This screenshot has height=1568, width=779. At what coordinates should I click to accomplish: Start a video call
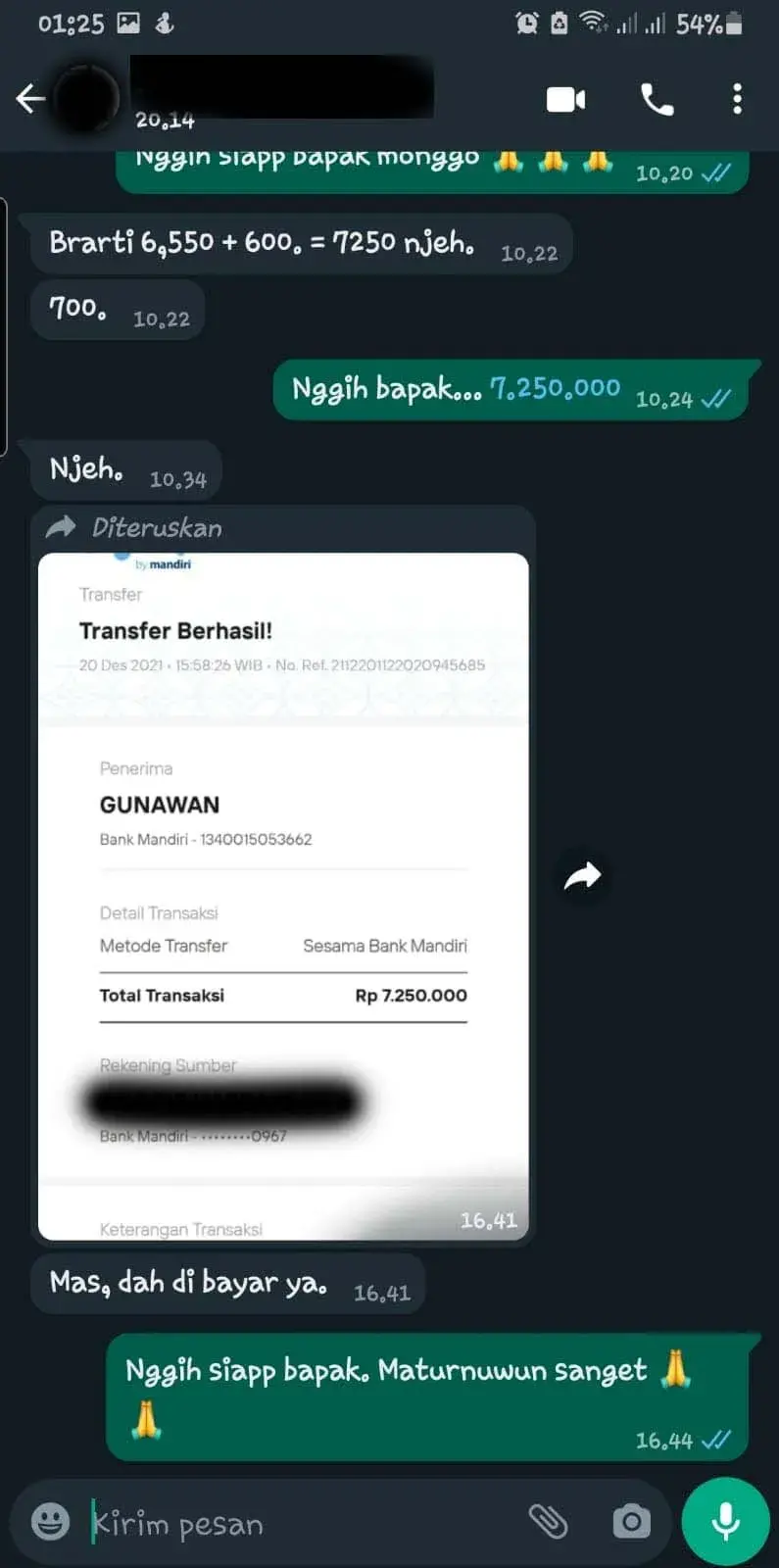[x=565, y=99]
